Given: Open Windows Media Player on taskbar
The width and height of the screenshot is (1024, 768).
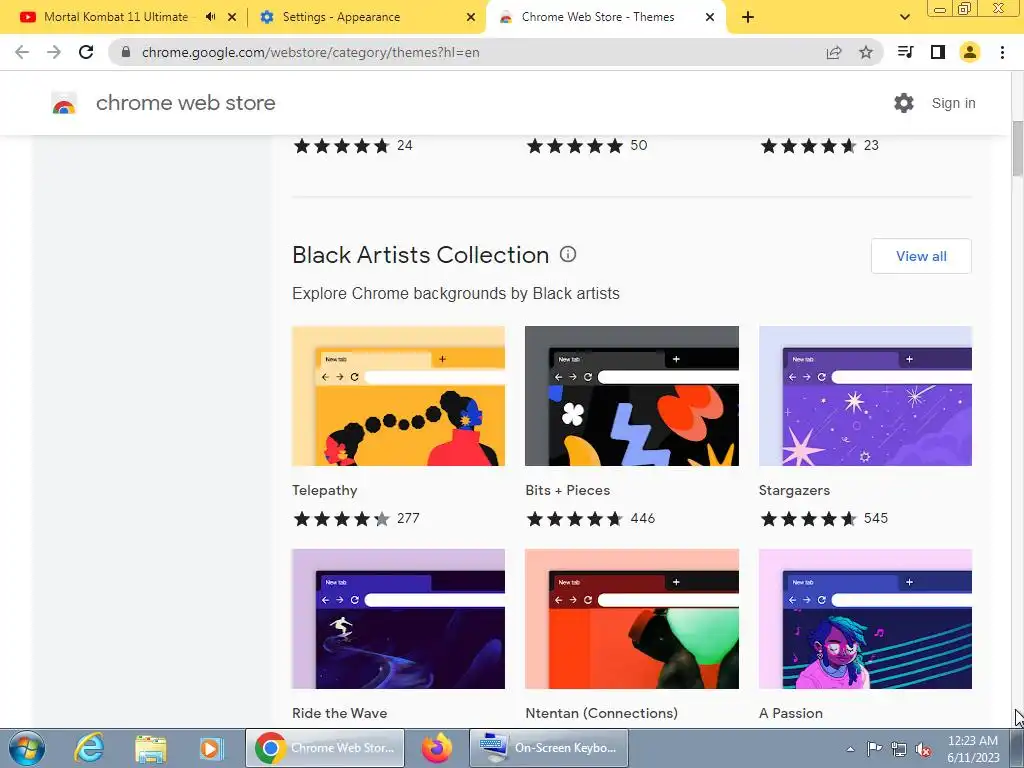Looking at the screenshot, I should (x=211, y=748).
